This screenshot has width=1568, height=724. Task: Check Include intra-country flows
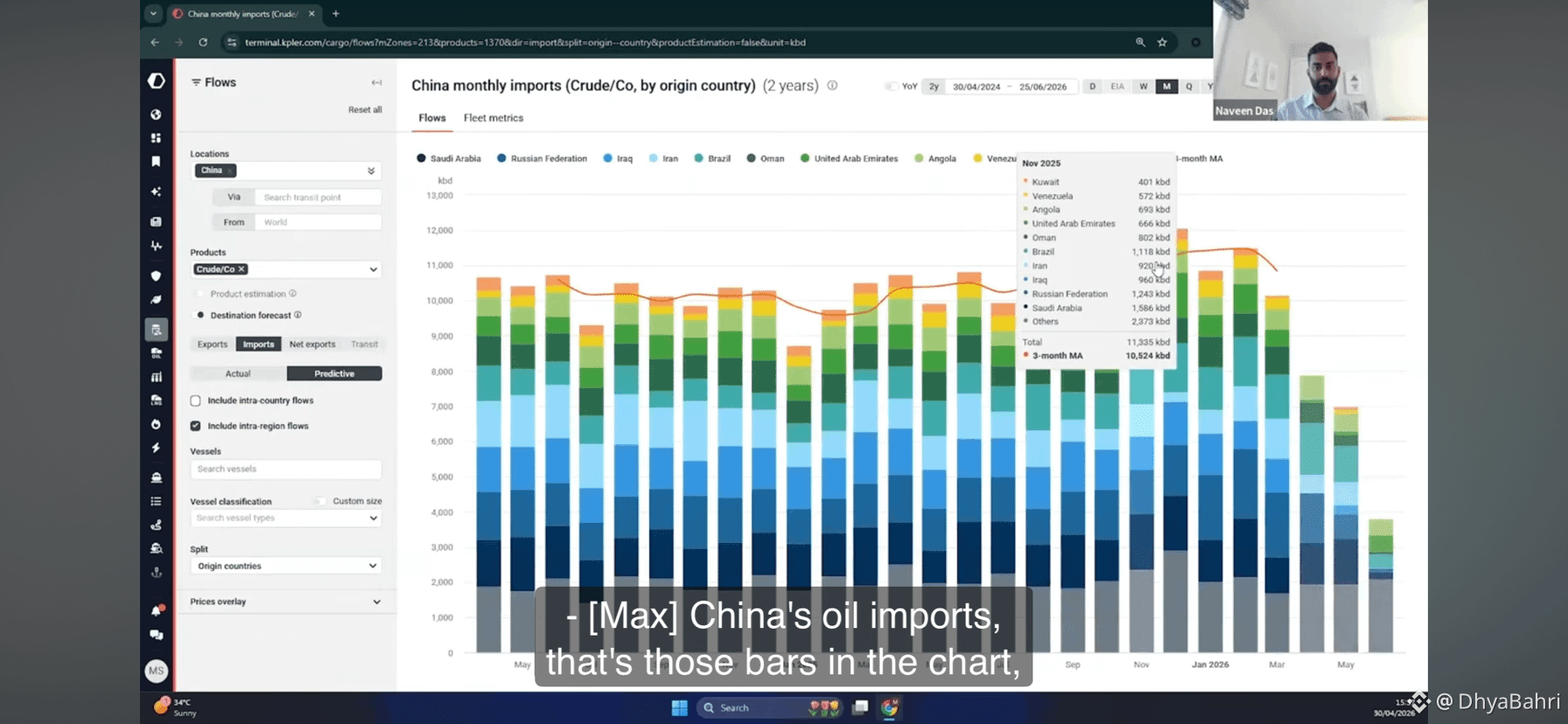195,400
